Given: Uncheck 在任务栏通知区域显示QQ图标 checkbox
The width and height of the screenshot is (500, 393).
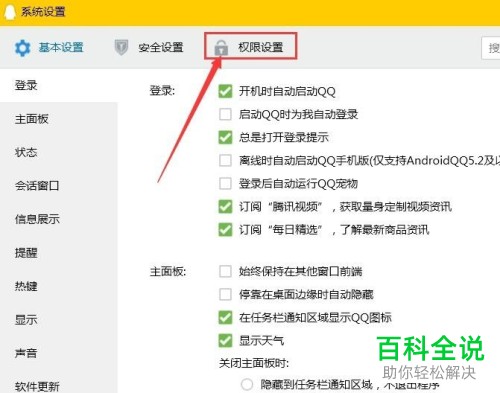Looking at the screenshot, I should tap(225, 317).
